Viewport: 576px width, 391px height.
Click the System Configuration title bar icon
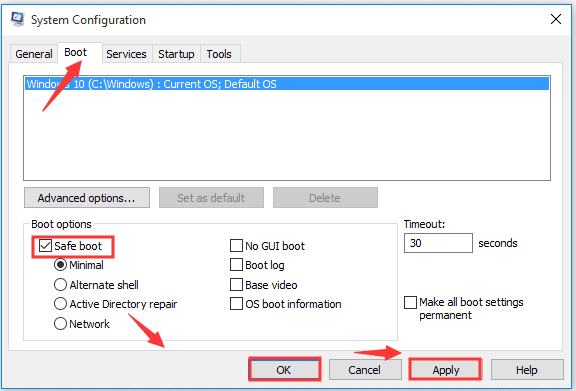pos(17,19)
